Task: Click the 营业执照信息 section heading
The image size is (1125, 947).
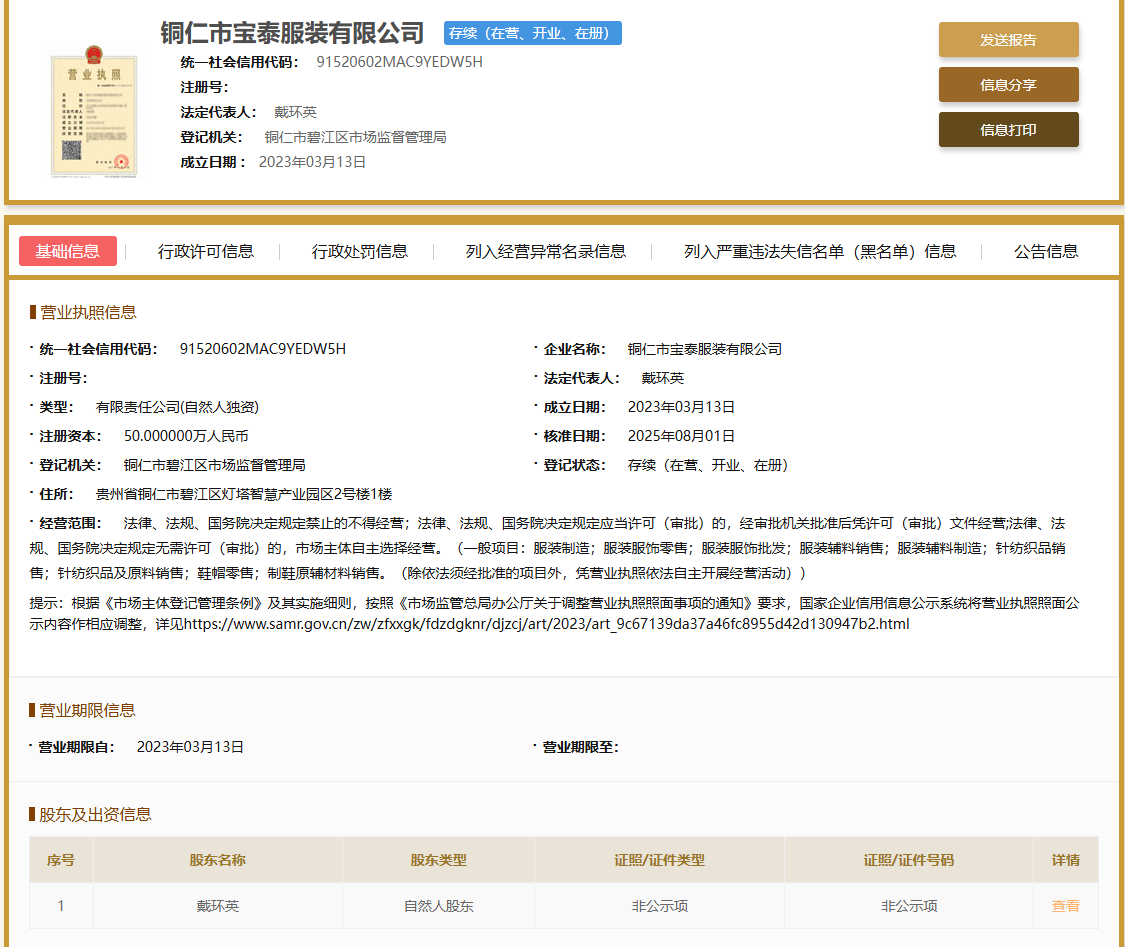Action: click(88, 312)
